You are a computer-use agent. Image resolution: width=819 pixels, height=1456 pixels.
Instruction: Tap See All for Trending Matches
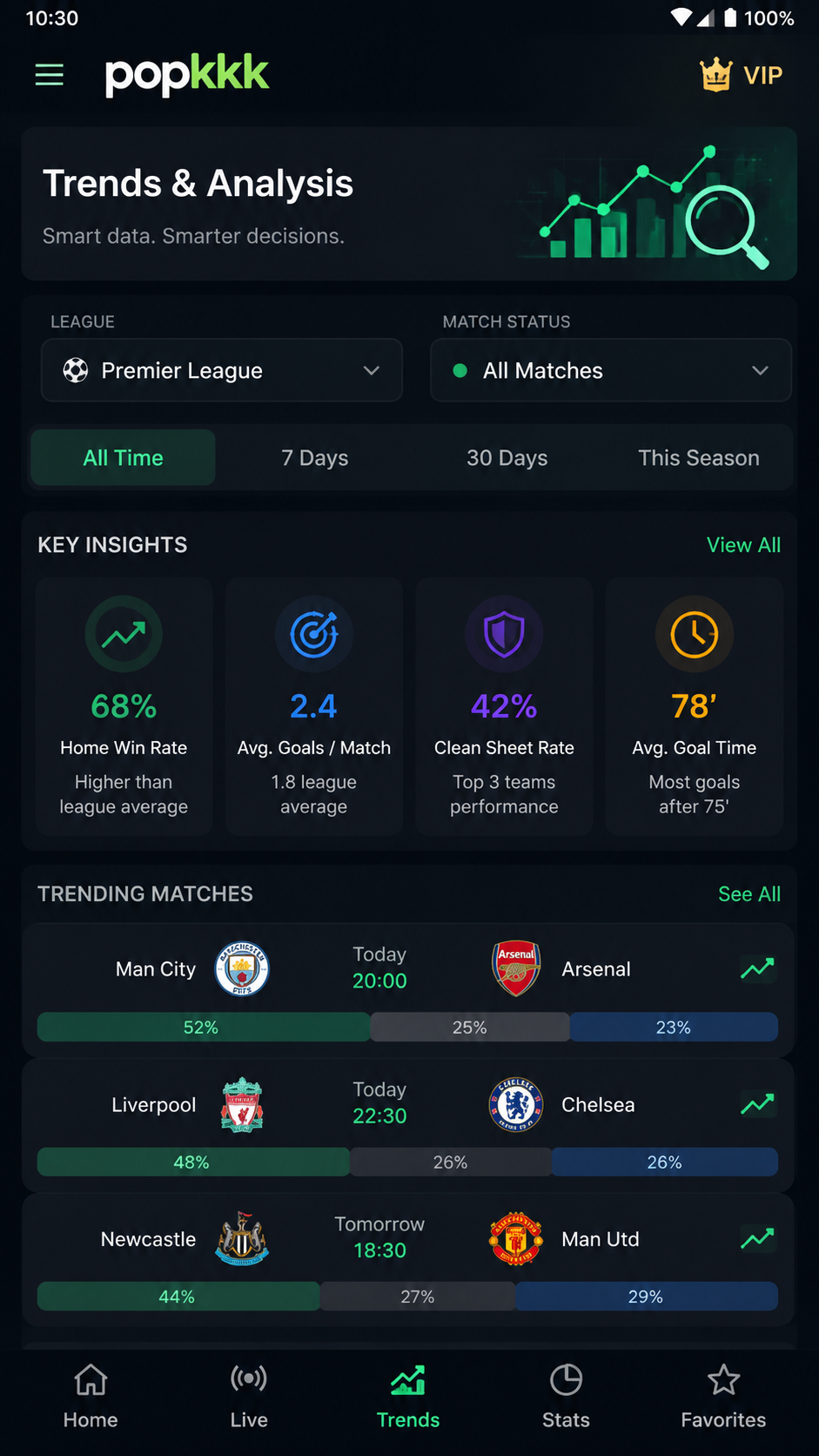pos(749,894)
